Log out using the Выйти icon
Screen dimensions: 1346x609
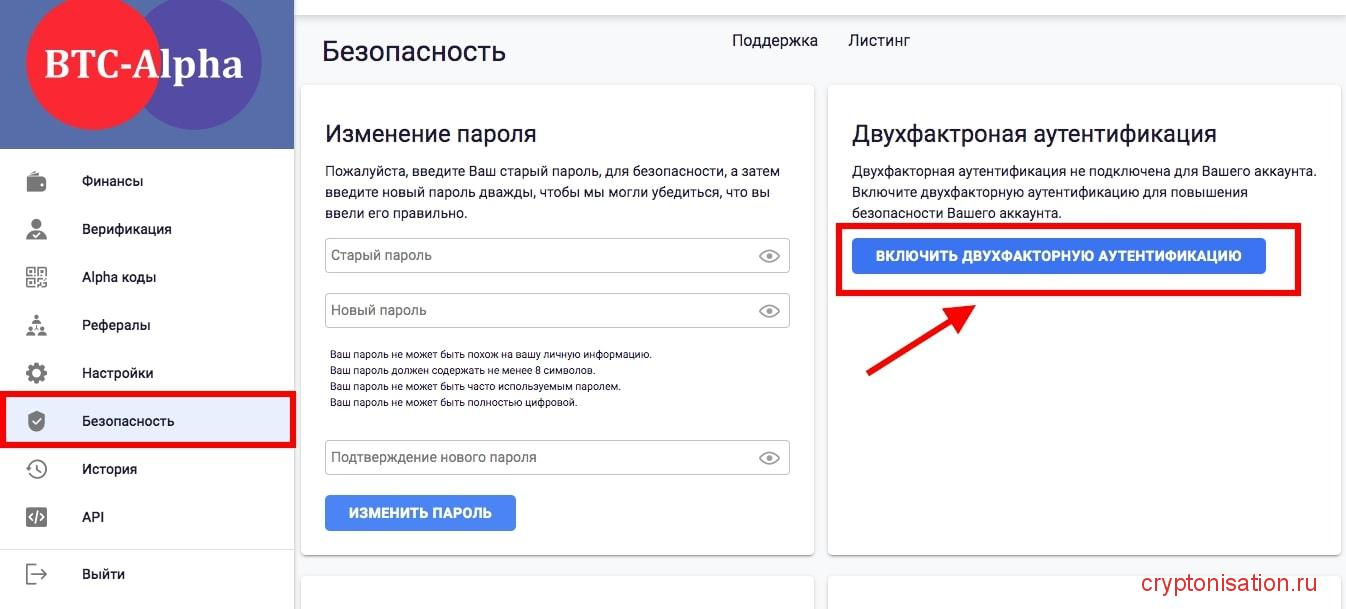tap(37, 573)
